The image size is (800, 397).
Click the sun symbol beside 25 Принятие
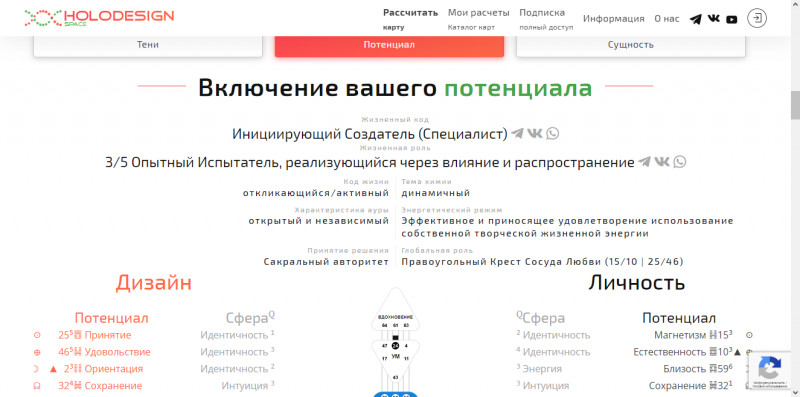coord(37,335)
